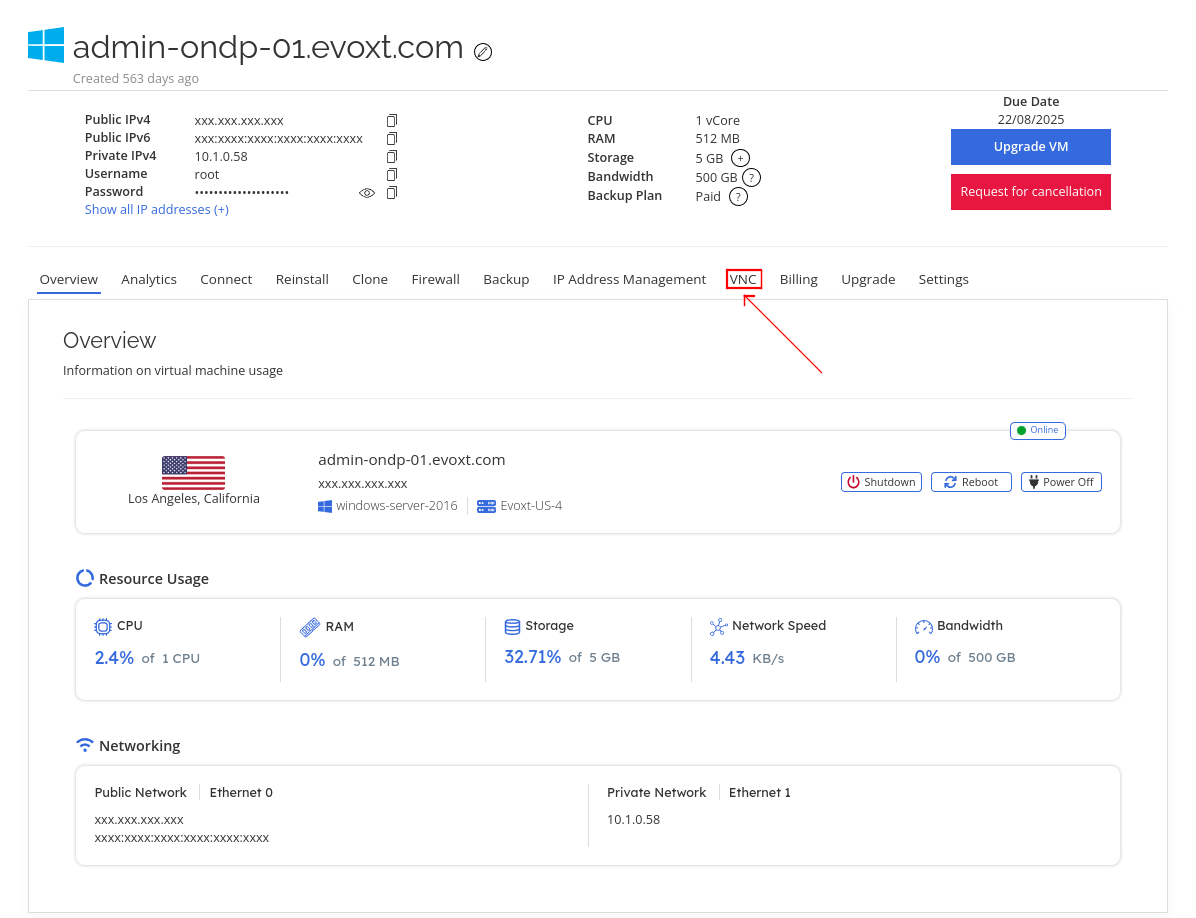The image size is (1196, 918).
Task: Expand Show all IP addresses
Action: coord(156,210)
